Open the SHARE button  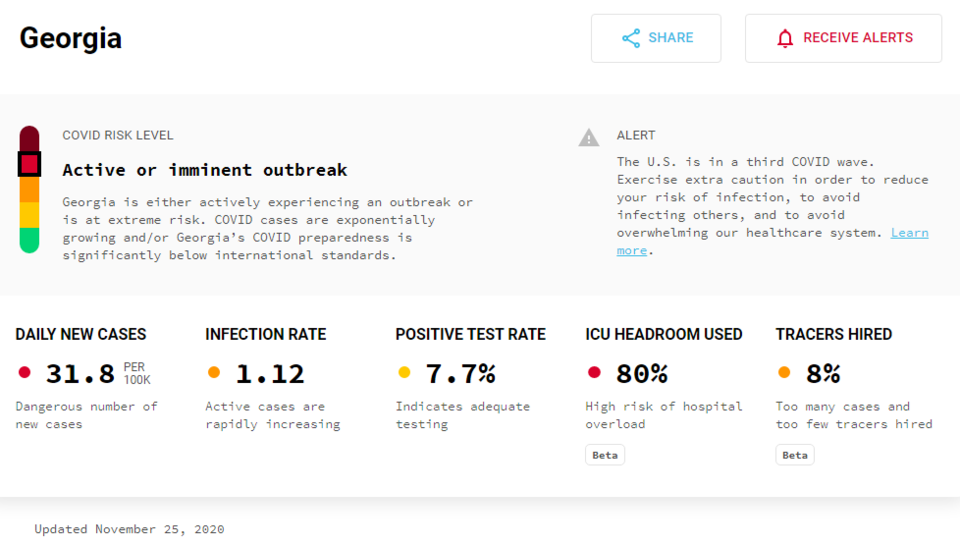pyautogui.click(x=656, y=38)
